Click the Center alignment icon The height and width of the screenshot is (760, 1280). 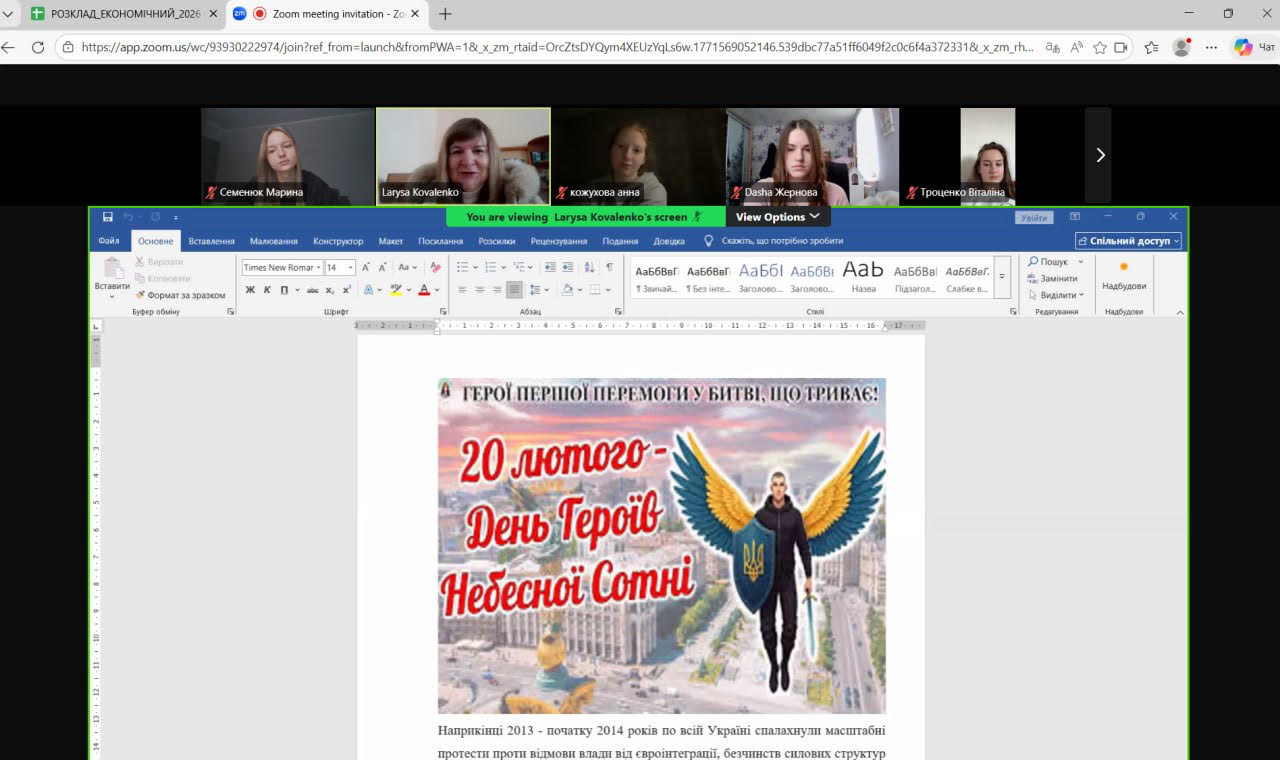(480, 290)
